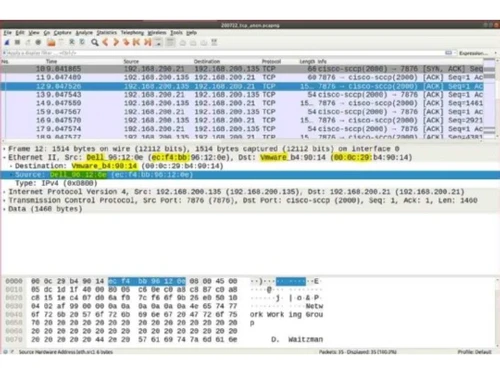This screenshot has height=375, width=500.
Task: Open expert information icon in status bar
Action: [x=5, y=352]
